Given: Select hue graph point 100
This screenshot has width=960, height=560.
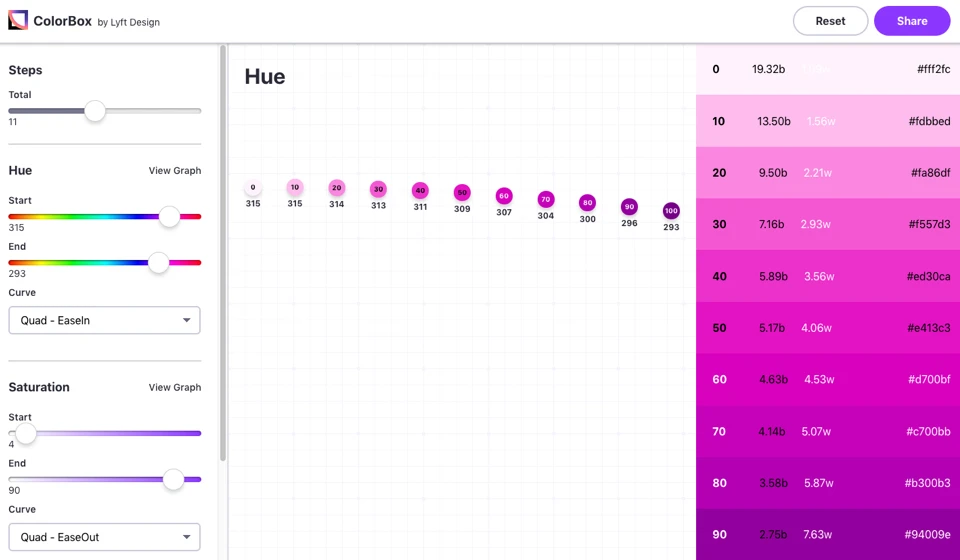Looking at the screenshot, I should coord(671,211).
